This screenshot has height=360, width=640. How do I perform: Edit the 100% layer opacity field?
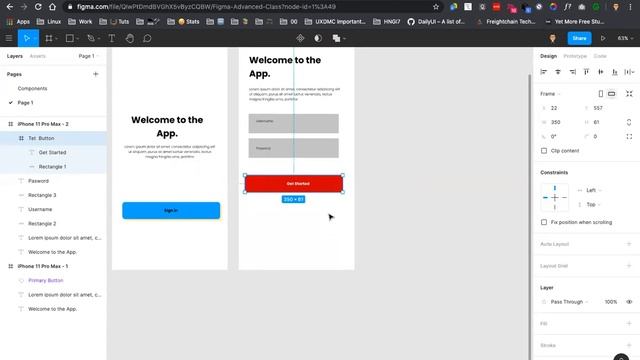(x=611, y=302)
